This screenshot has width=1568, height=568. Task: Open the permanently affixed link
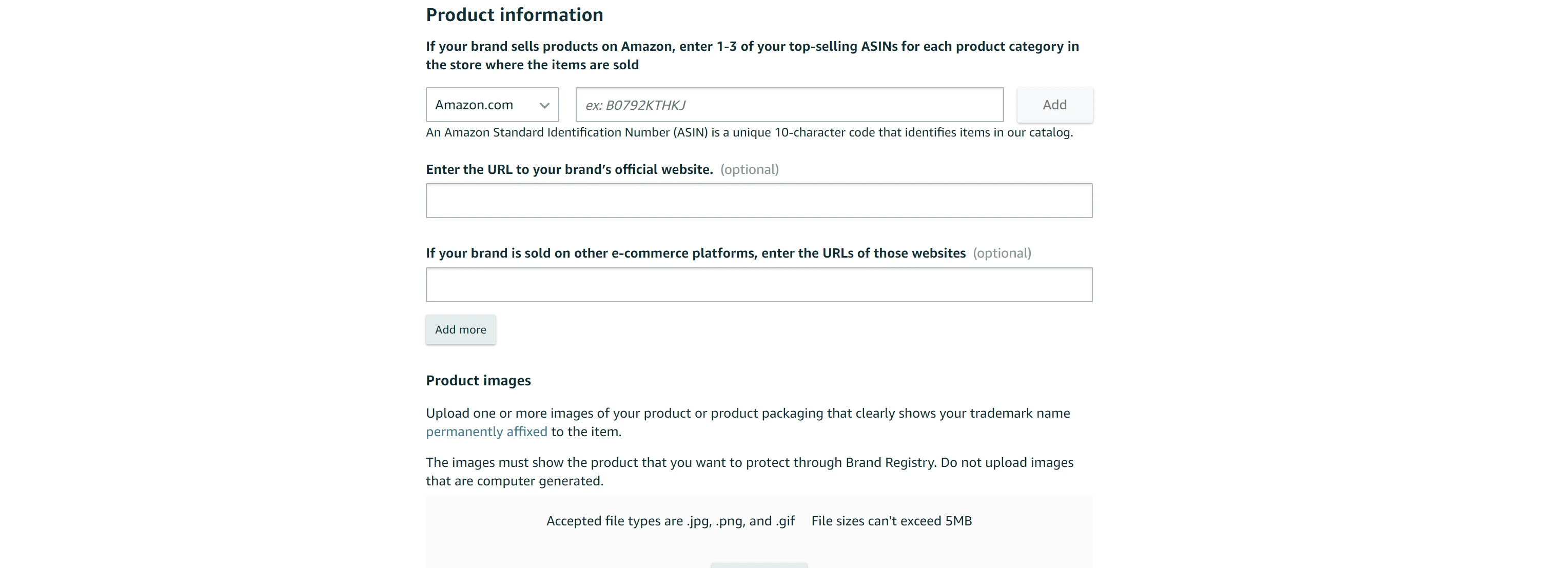[486, 432]
